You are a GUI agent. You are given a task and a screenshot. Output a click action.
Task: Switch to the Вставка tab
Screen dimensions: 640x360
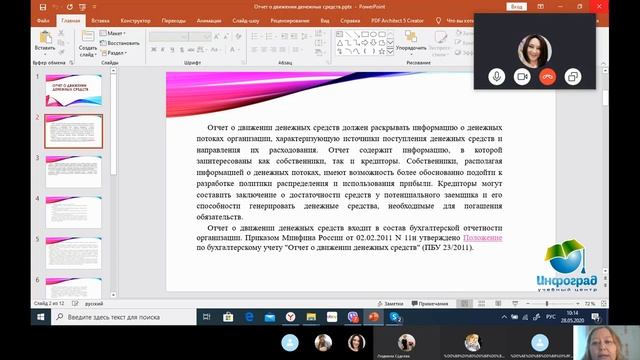(100, 20)
